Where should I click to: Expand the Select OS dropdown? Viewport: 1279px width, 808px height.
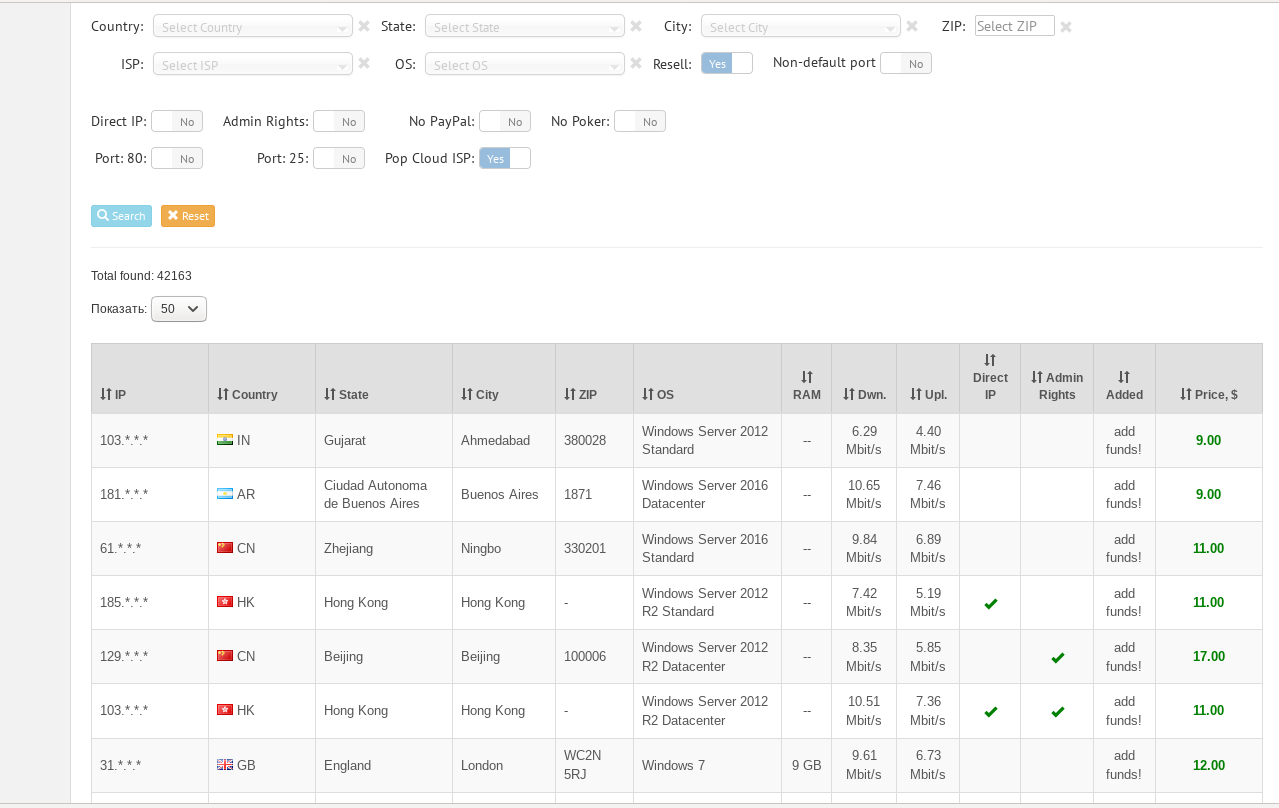coord(525,65)
